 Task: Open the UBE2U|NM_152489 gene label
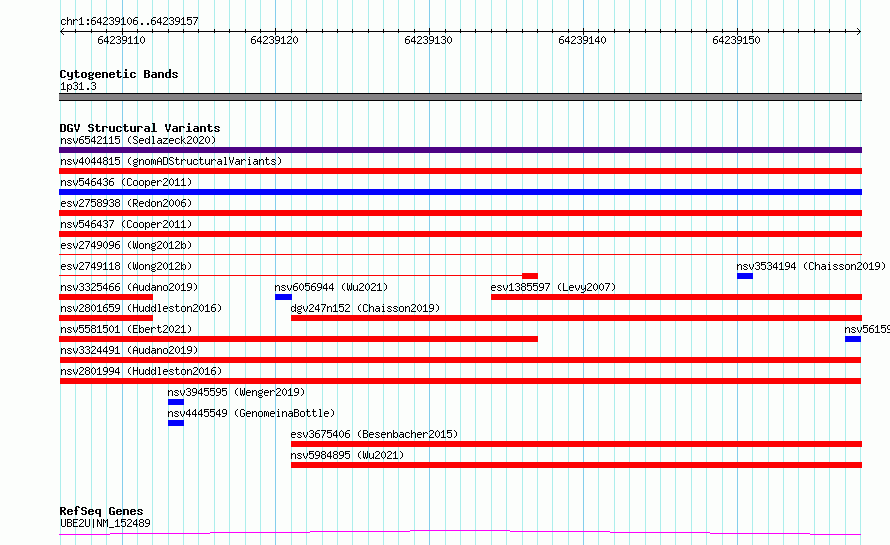[105, 523]
